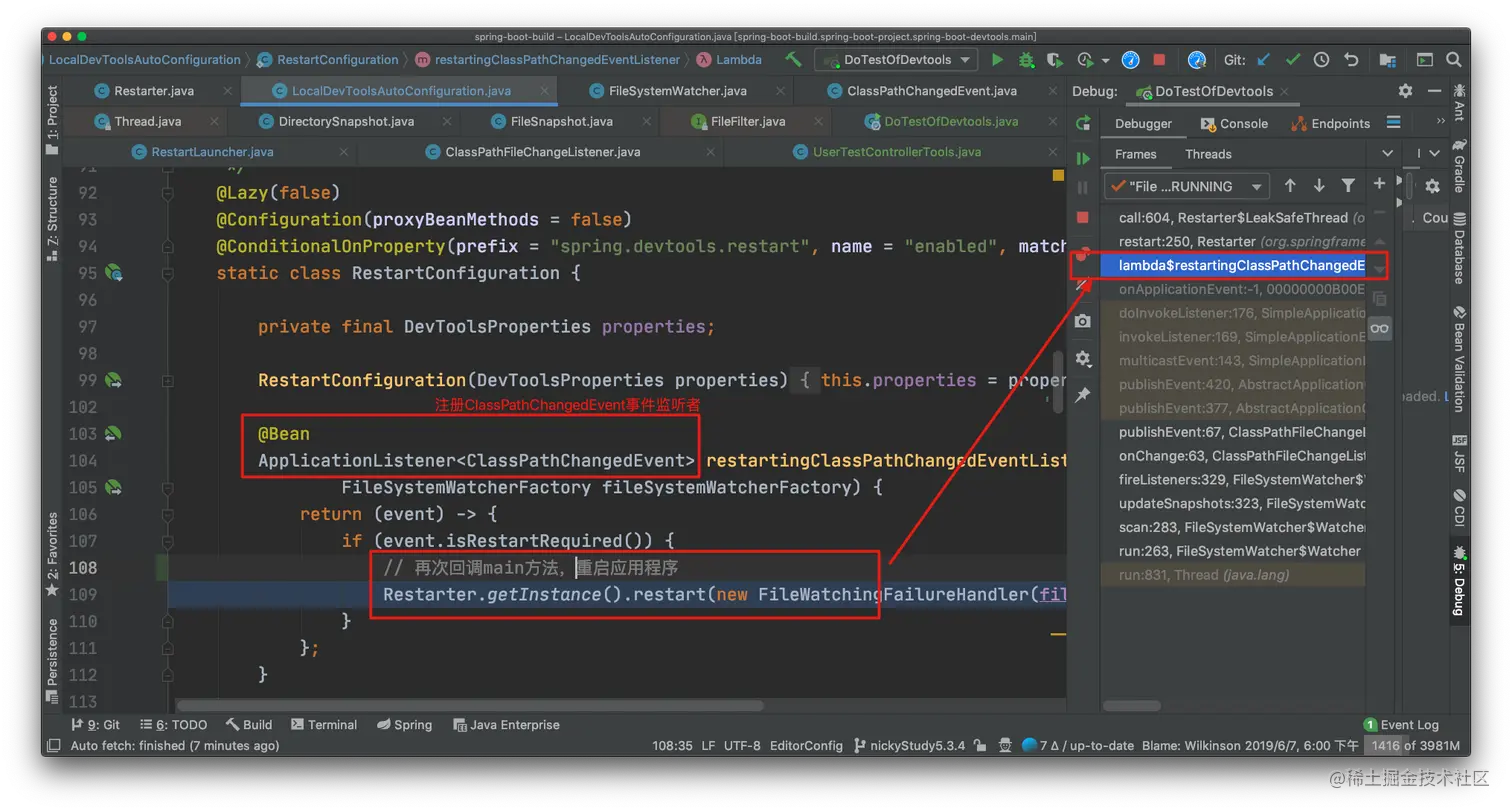Run with coverage shield icon
The height and width of the screenshot is (811, 1512).
pyautogui.click(x=1056, y=60)
